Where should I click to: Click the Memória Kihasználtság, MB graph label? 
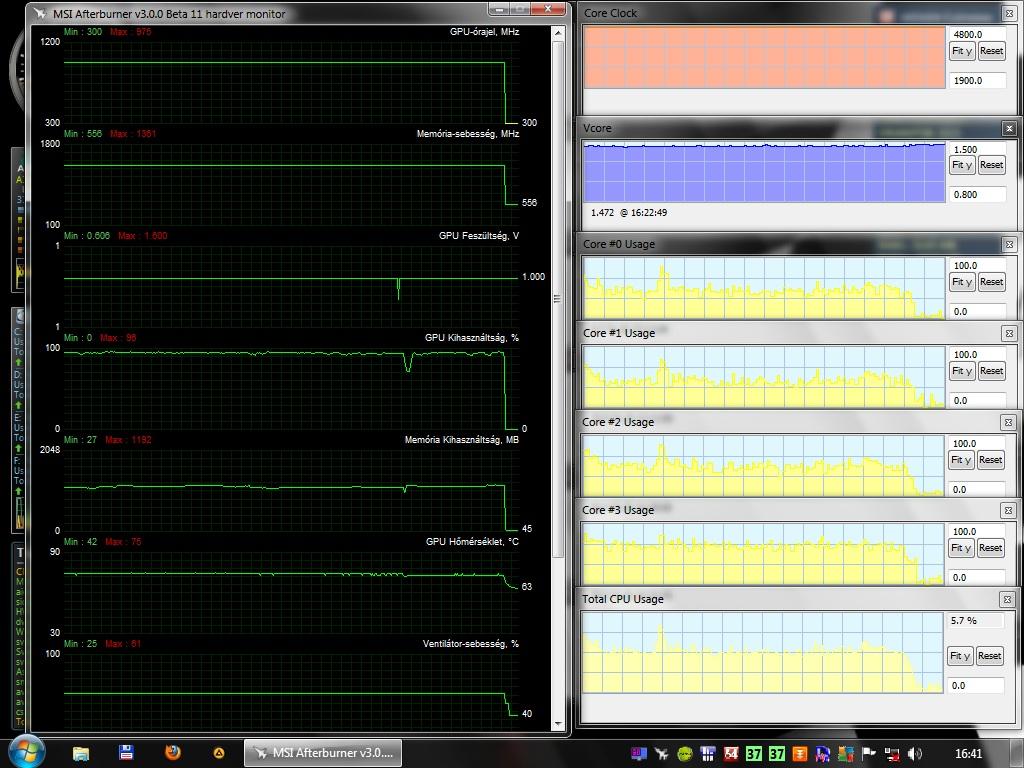click(462, 440)
